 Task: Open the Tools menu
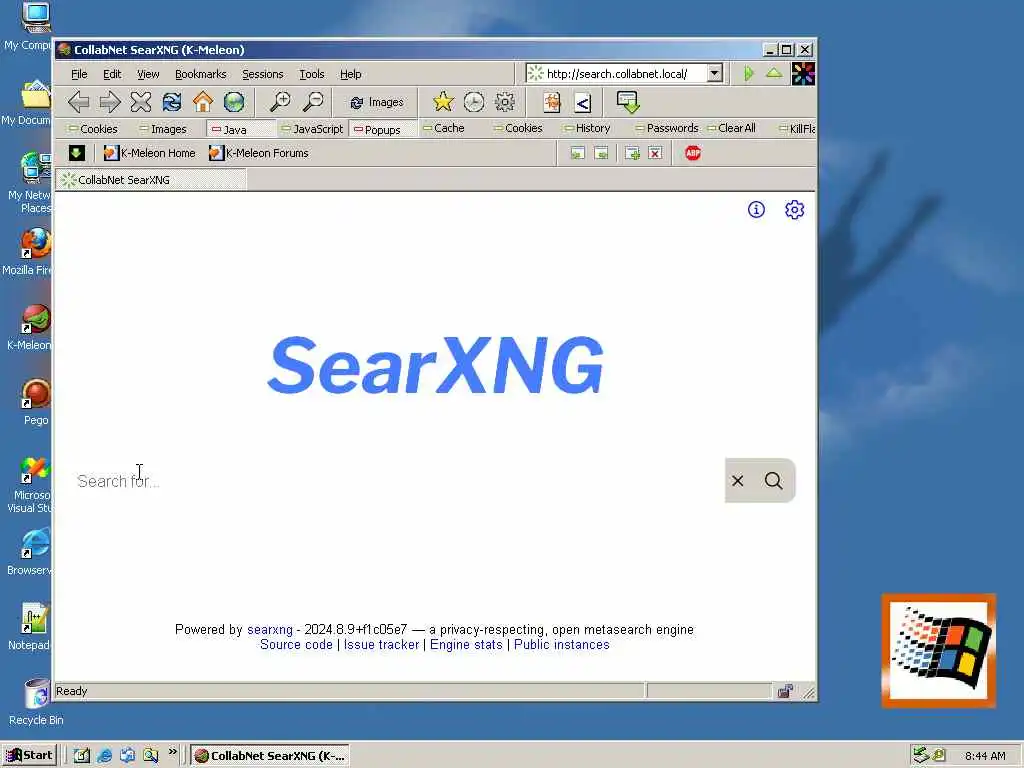point(312,74)
